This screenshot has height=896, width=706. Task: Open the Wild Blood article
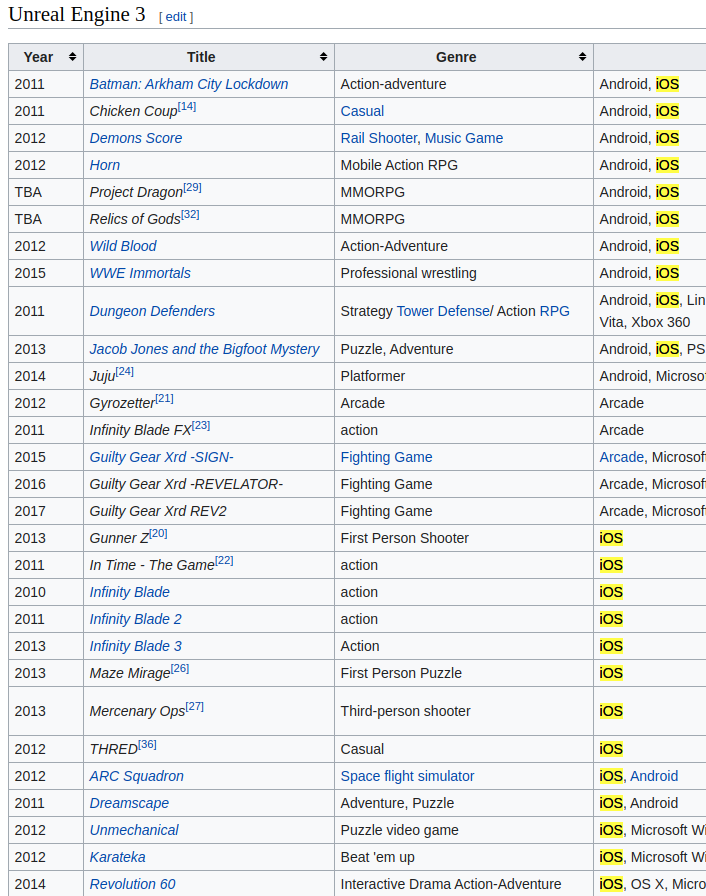(123, 246)
